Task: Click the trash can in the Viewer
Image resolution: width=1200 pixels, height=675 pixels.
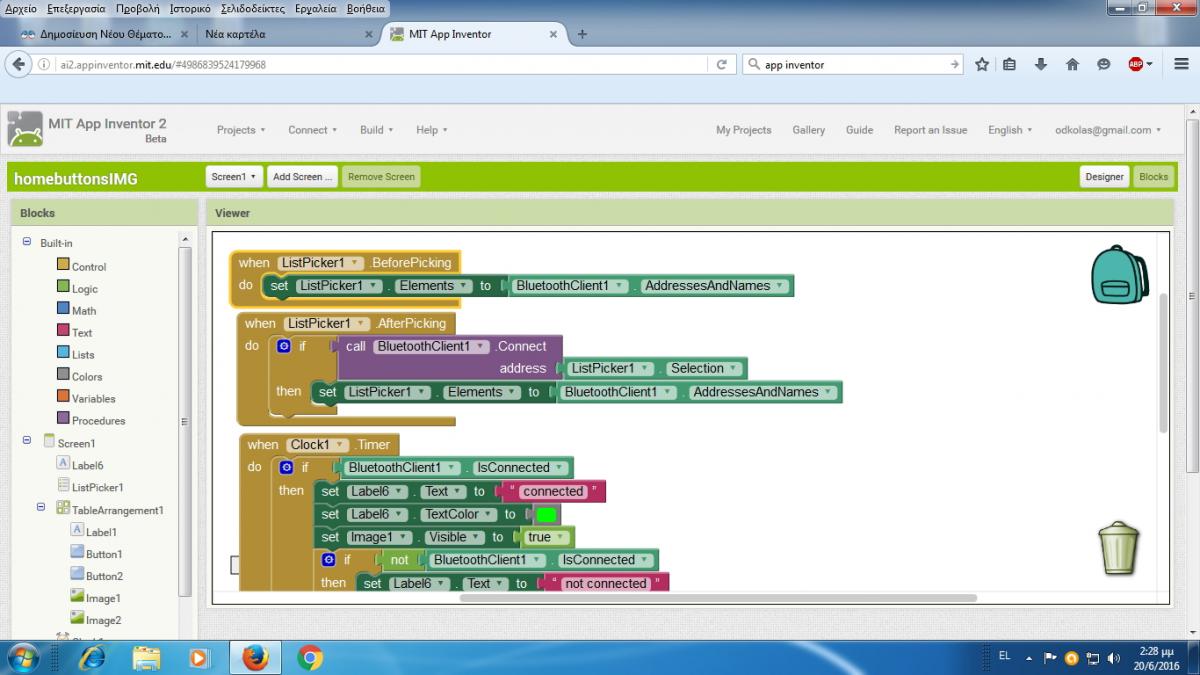Action: pyautogui.click(x=1118, y=547)
